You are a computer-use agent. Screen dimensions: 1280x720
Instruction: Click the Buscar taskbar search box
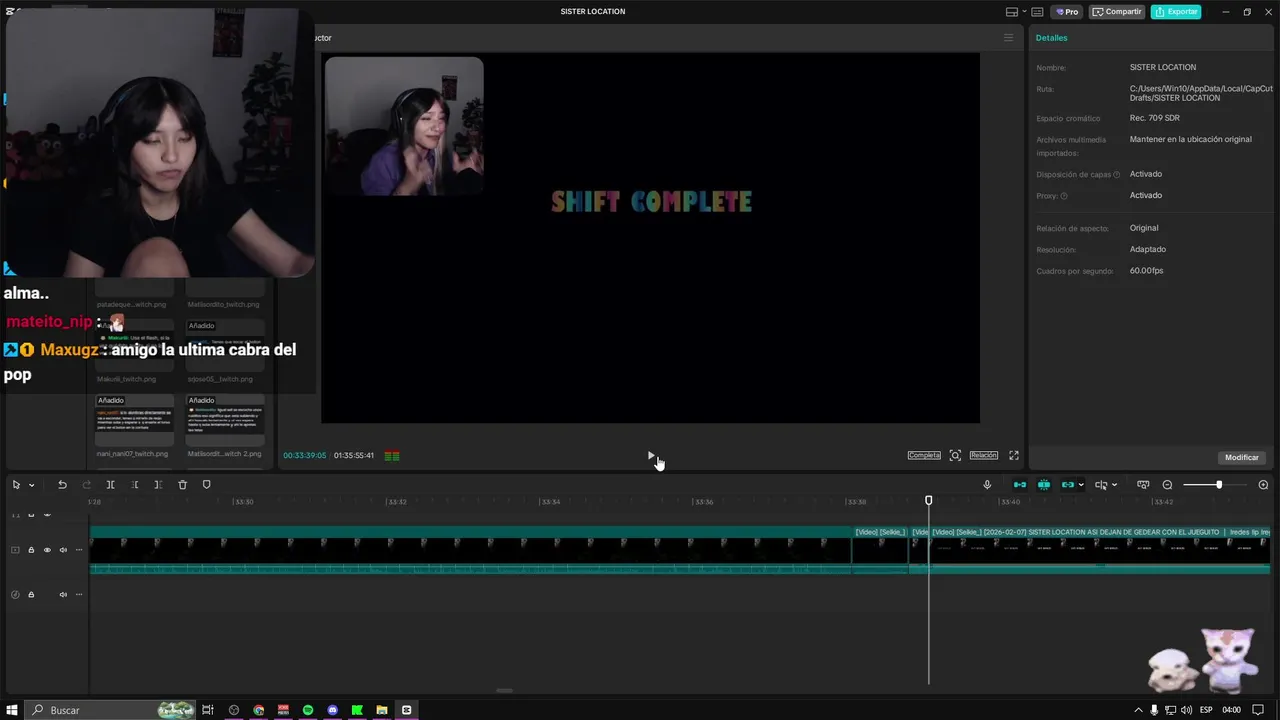pyautogui.click(x=110, y=710)
